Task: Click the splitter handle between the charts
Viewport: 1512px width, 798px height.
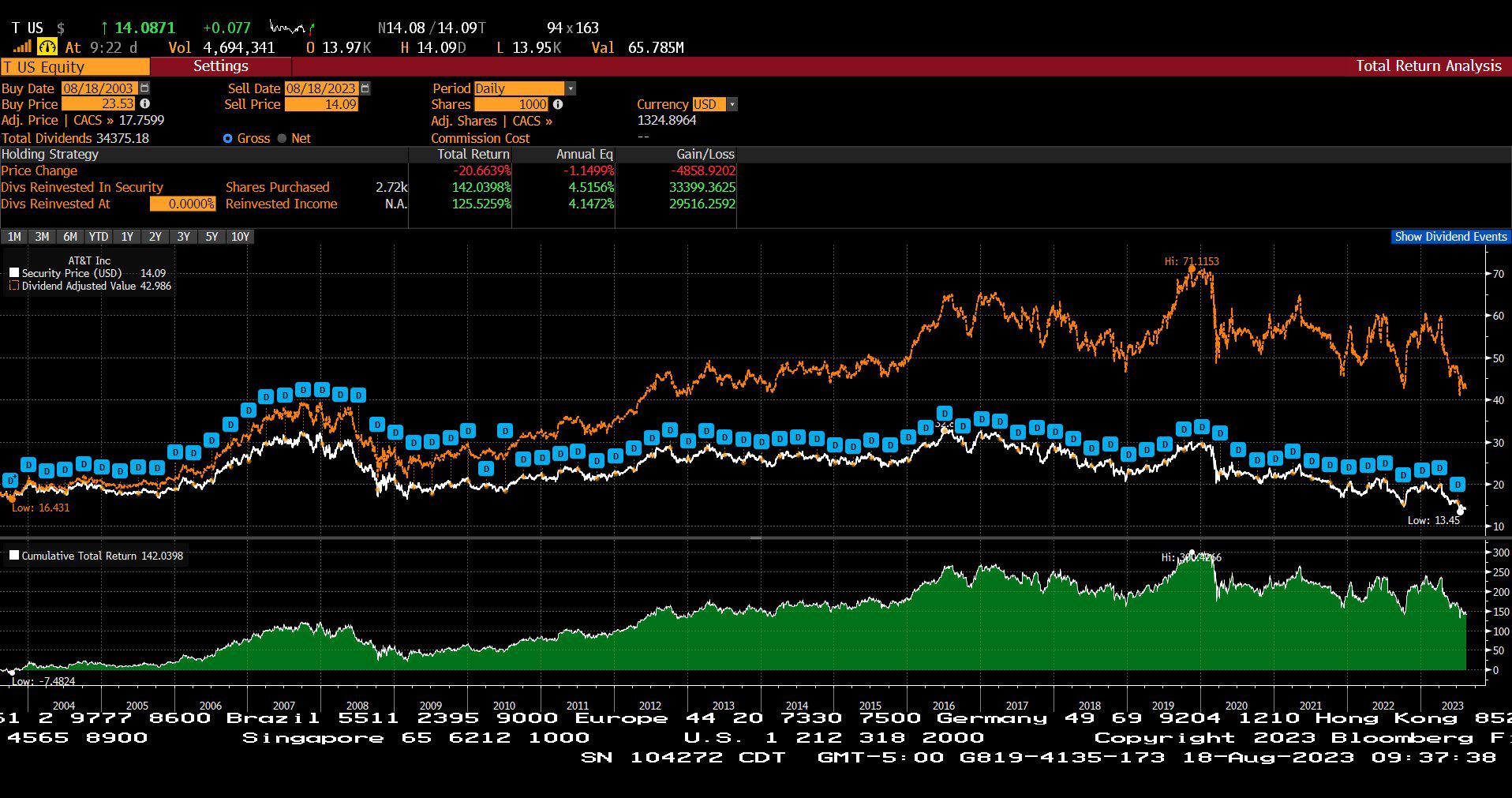Action: (x=756, y=538)
